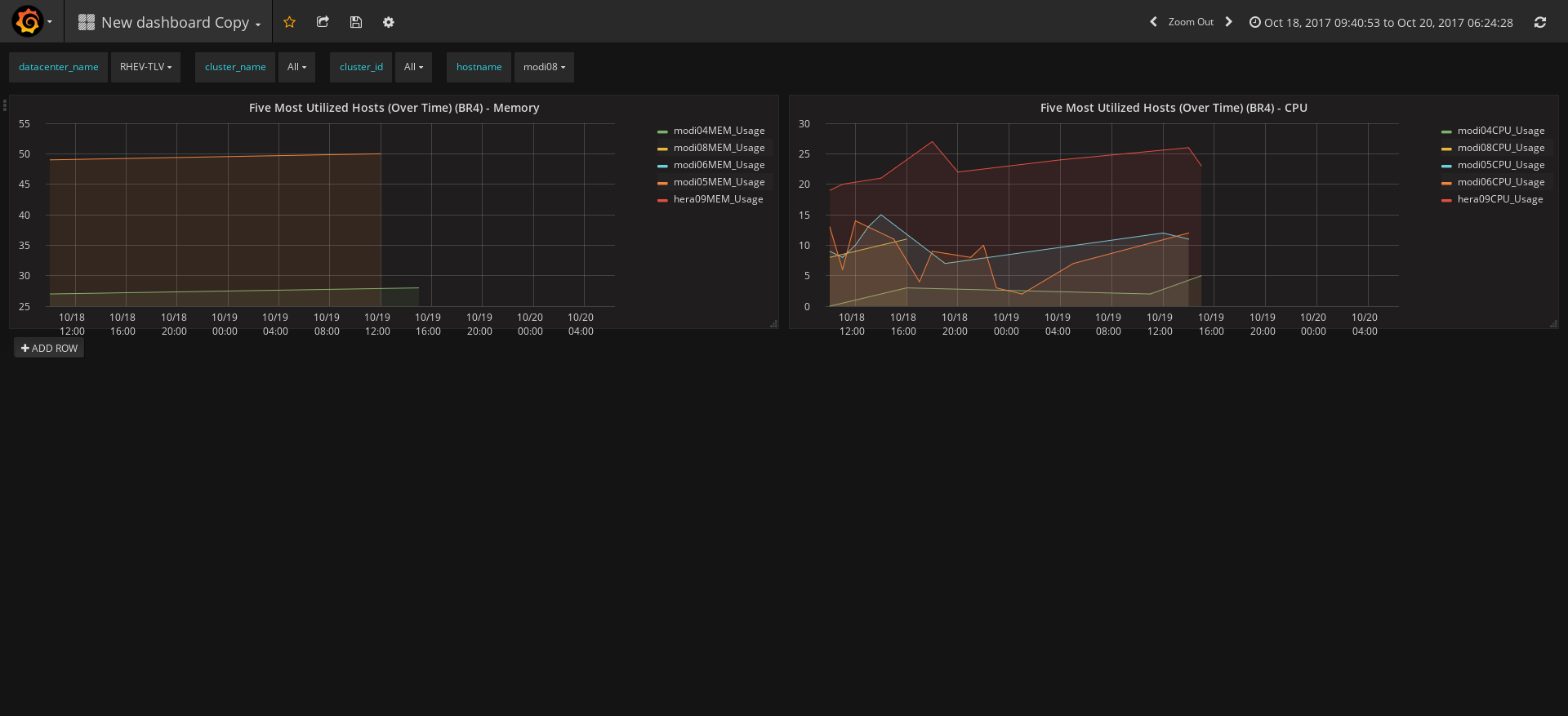Open the CPU panel title menu
This screenshot has height=716, width=1568.
pos(1173,108)
